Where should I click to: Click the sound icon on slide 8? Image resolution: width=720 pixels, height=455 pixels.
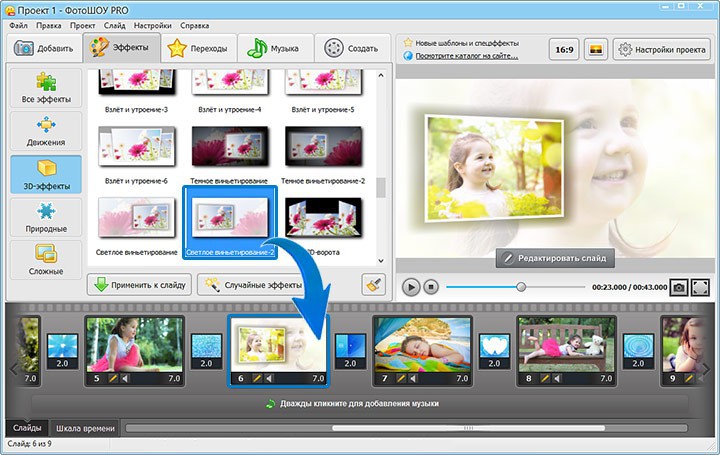point(557,379)
